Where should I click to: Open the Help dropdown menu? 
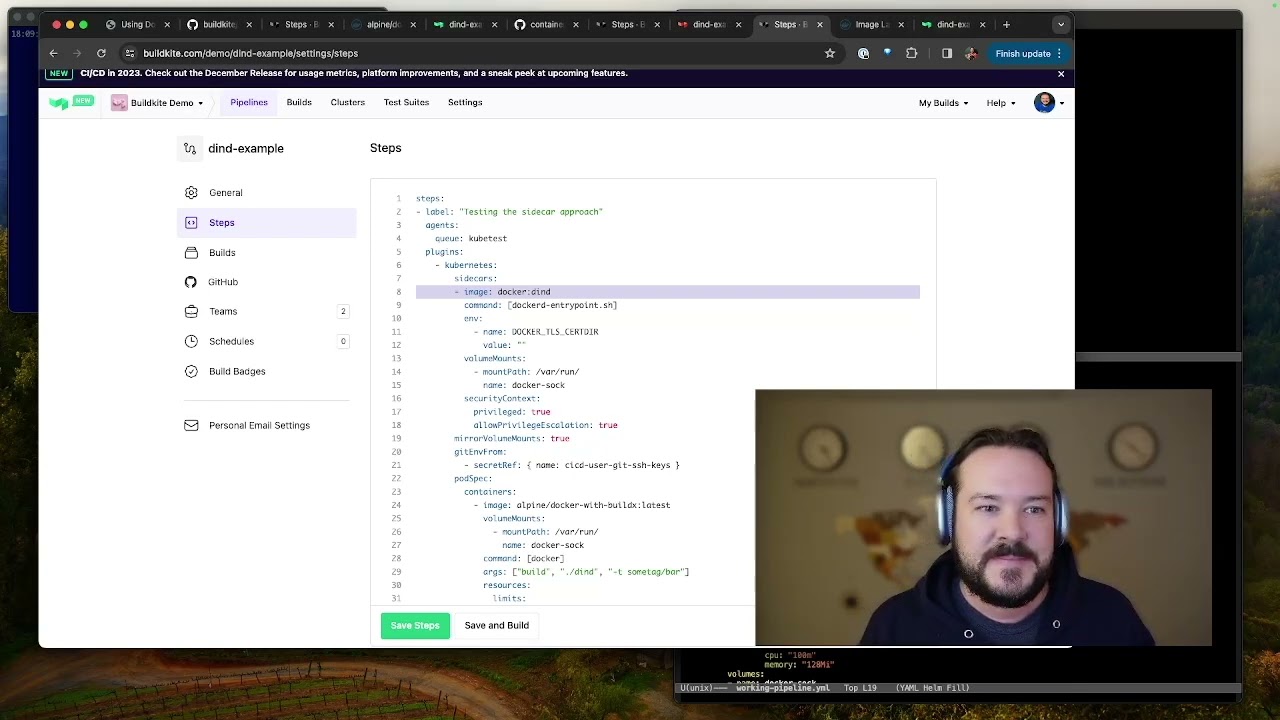(1001, 103)
